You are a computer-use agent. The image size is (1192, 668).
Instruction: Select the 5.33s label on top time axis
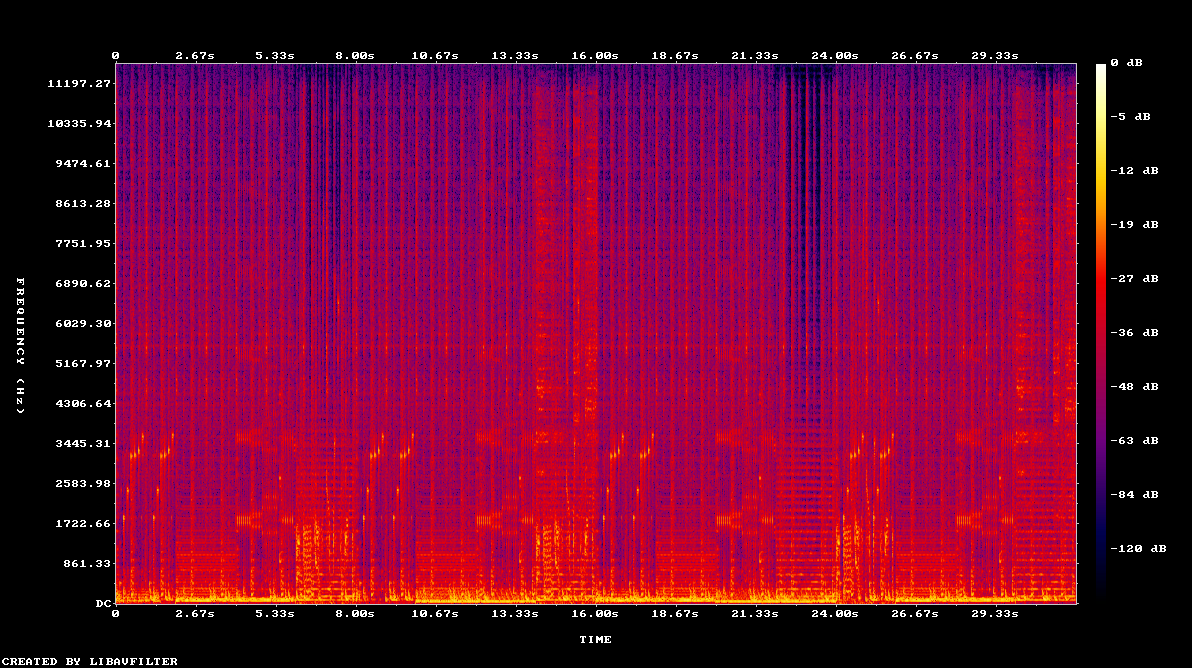pos(275,56)
